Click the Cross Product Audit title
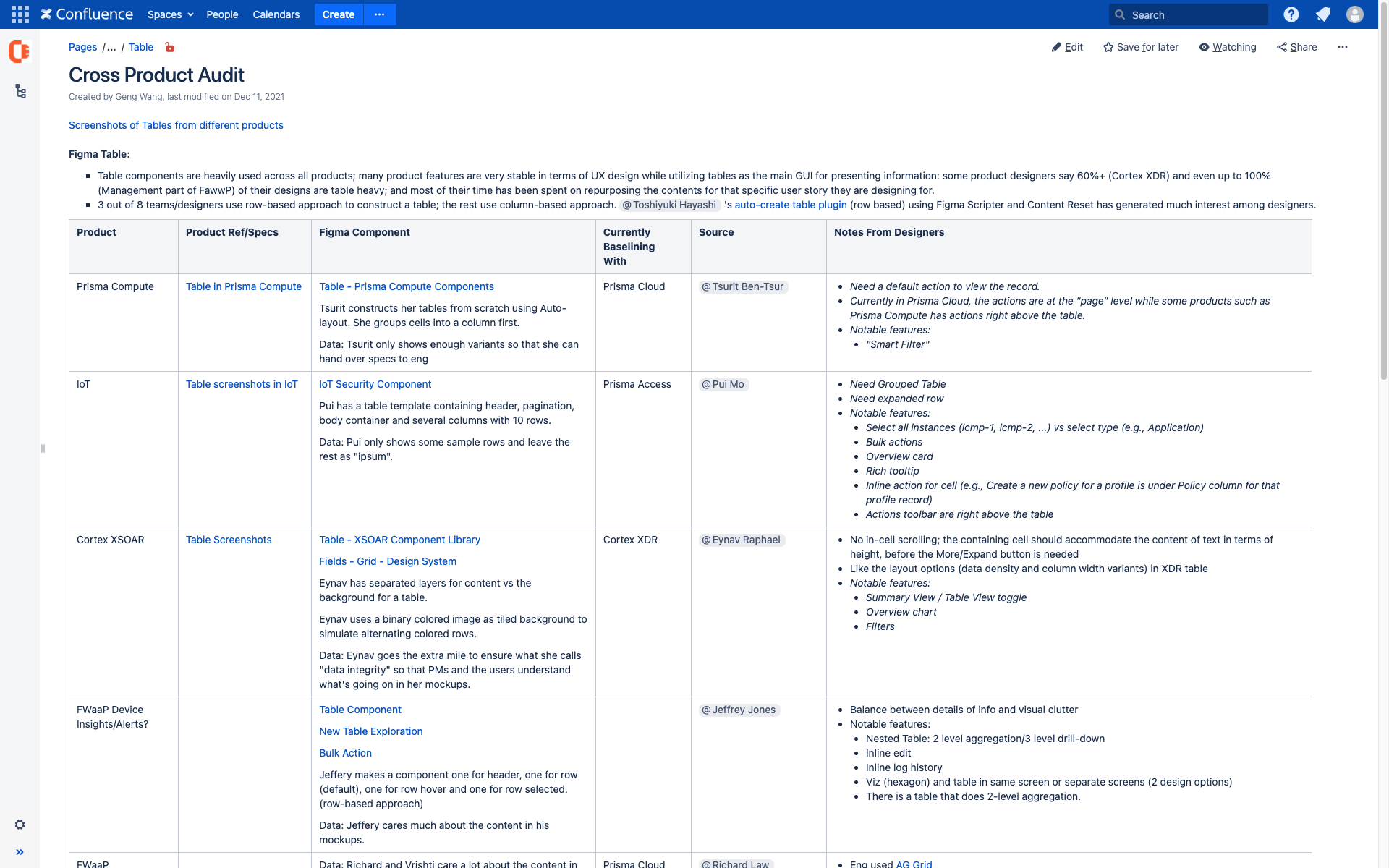1389x868 pixels. [x=156, y=75]
